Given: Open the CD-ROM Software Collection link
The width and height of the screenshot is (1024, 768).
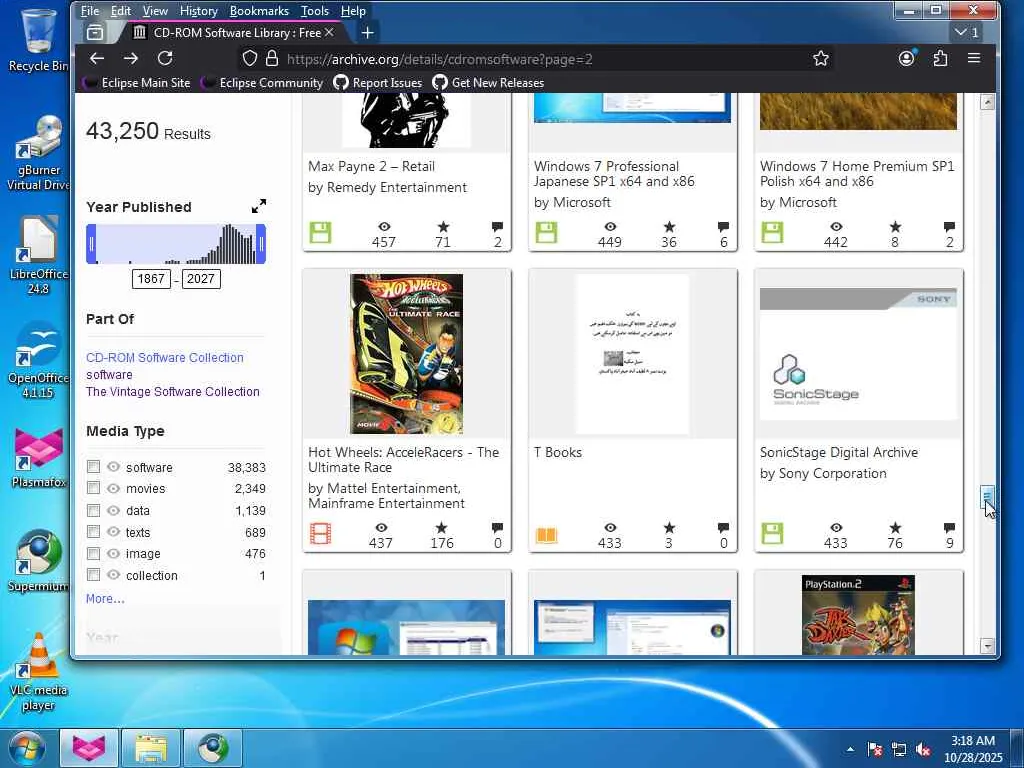Looking at the screenshot, I should pos(165,357).
